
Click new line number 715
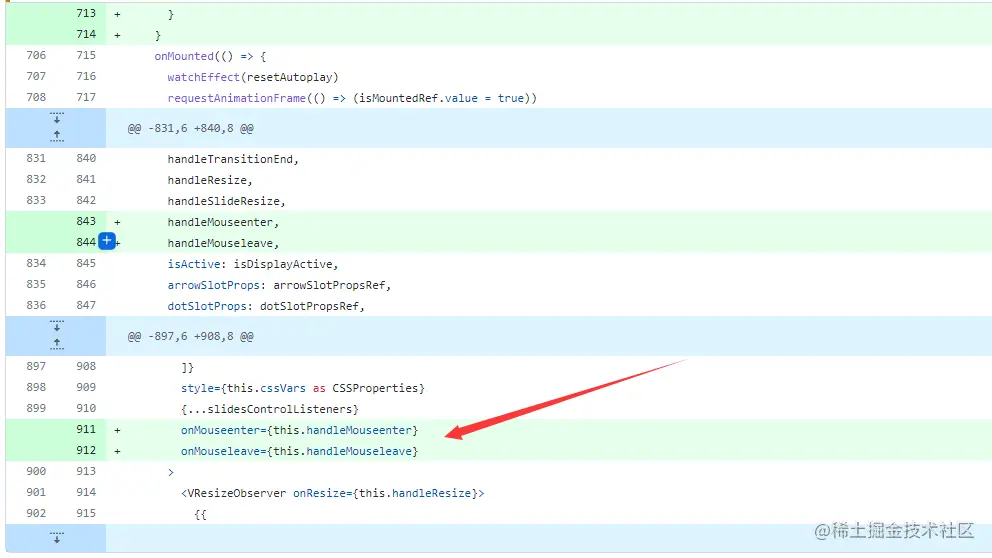(86, 55)
